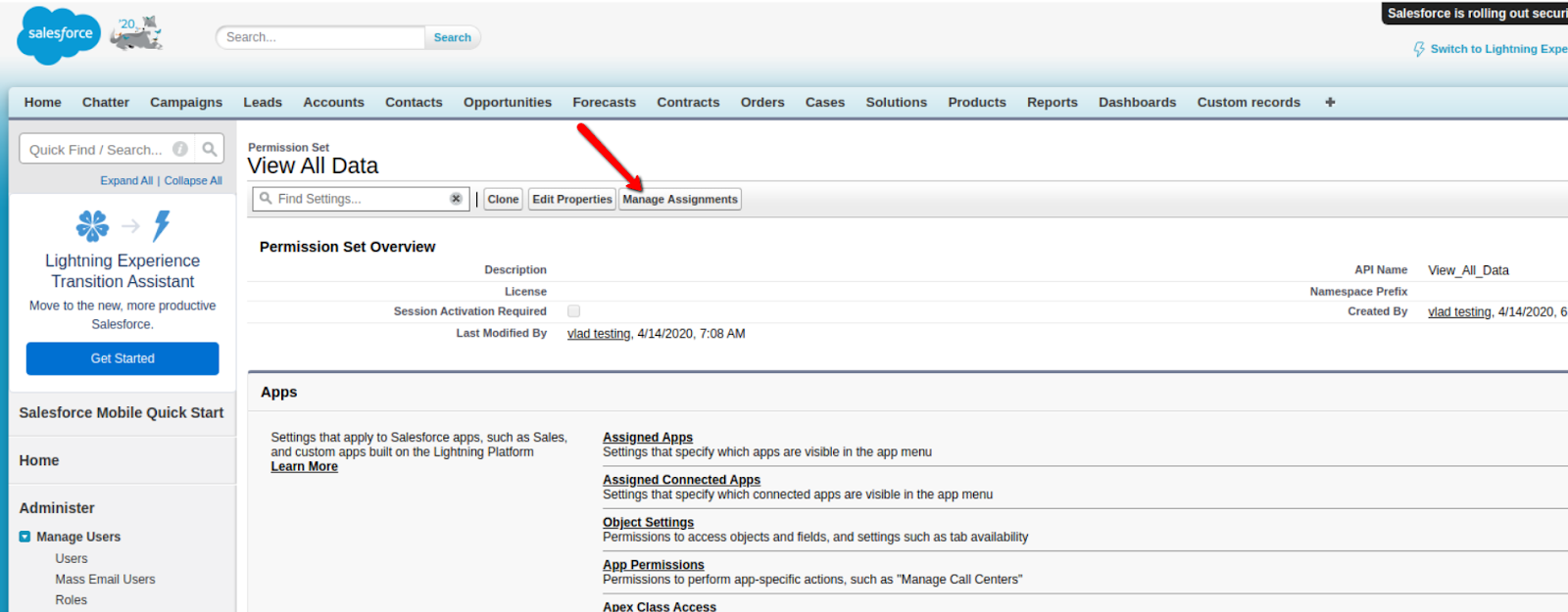The width and height of the screenshot is (1568, 612).
Task: Click Salesforce Mobile Quick Start in sidebar
Action: [x=122, y=412]
